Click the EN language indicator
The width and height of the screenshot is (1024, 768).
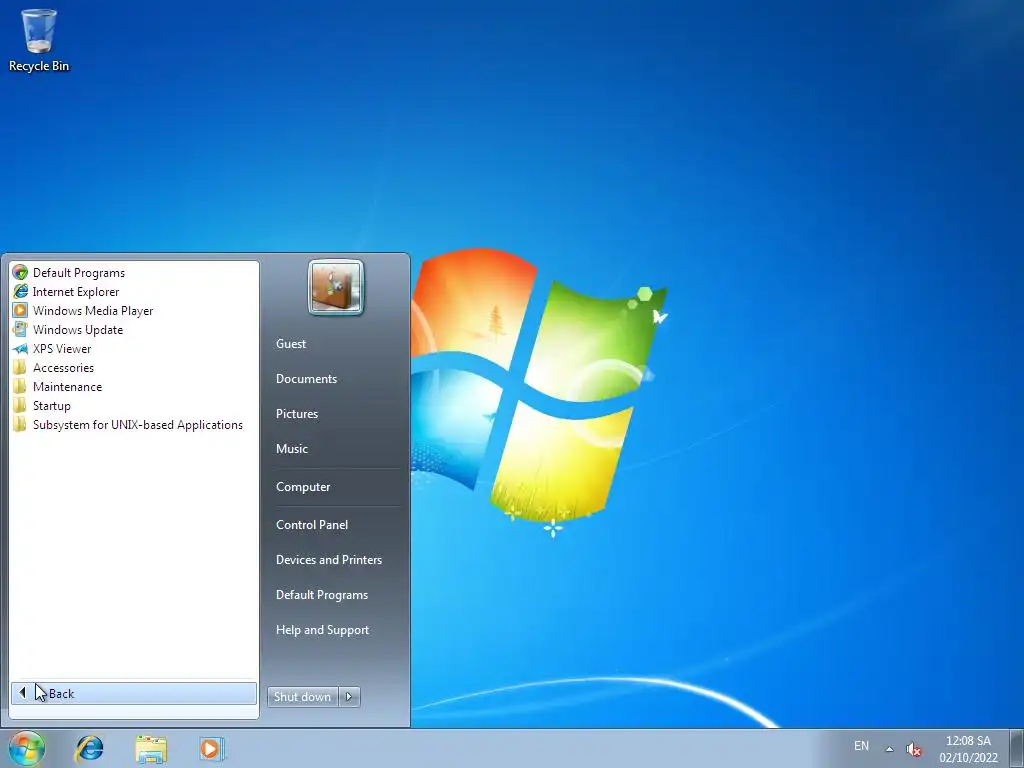pyautogui.click(x=861, y=745)
